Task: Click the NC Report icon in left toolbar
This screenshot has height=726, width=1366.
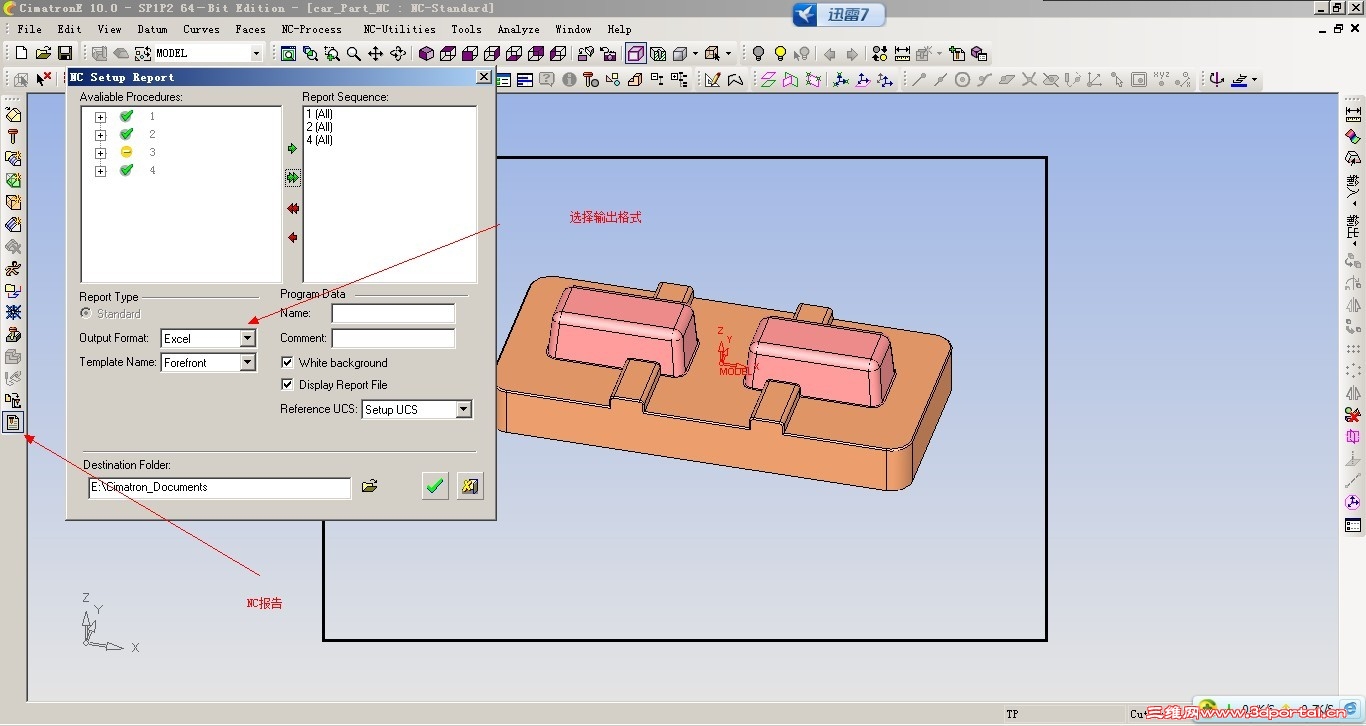Action: coord(13,422)
